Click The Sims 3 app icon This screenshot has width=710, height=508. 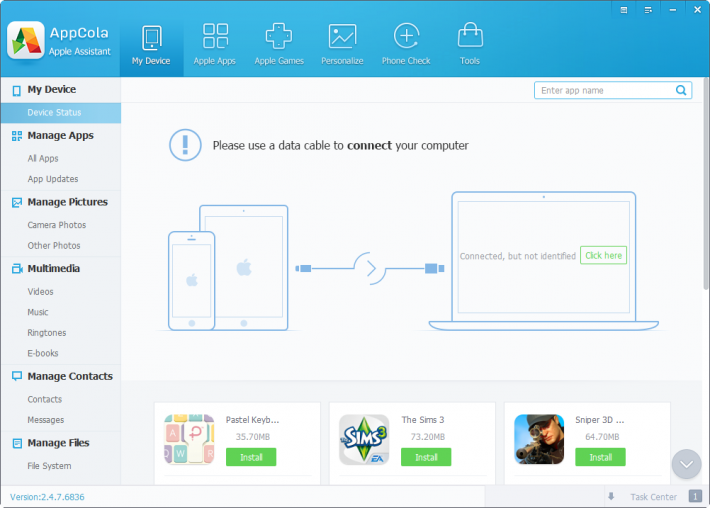point(365,439)
